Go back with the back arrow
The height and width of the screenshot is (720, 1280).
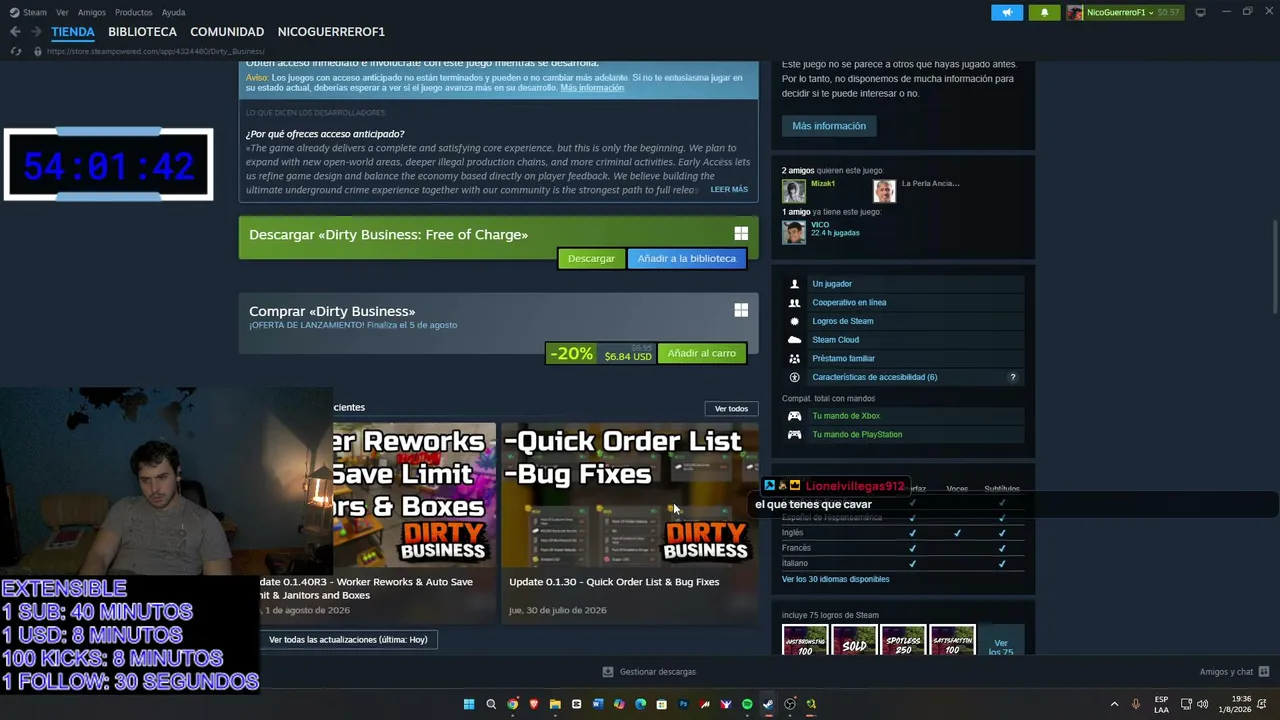tap(15, 32)
